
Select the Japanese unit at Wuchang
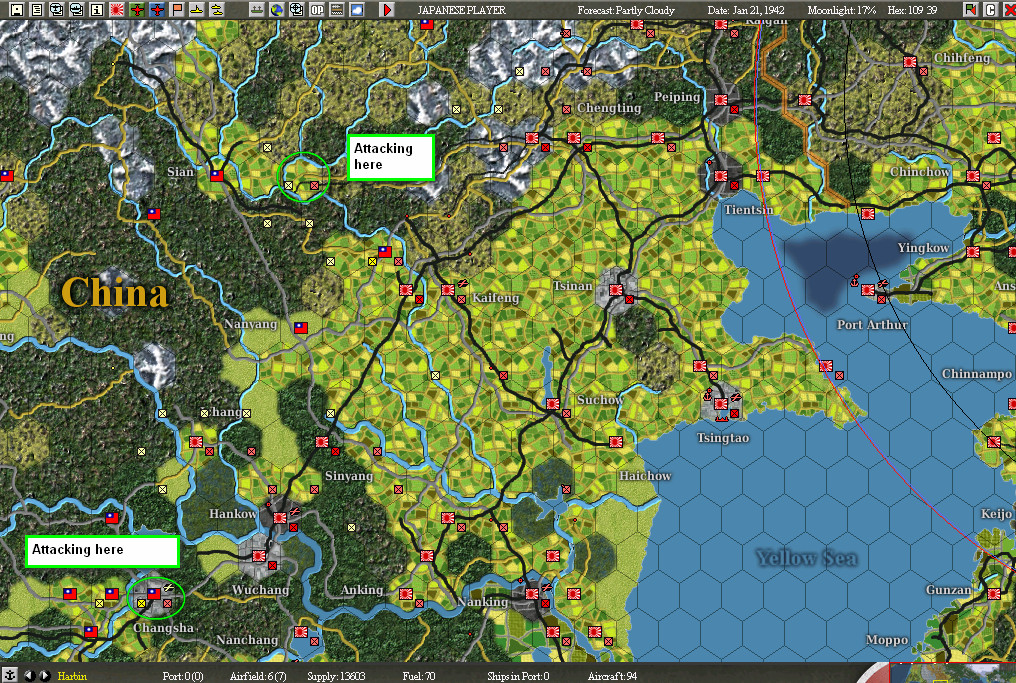pyautogui.click(x=259, y=556)
